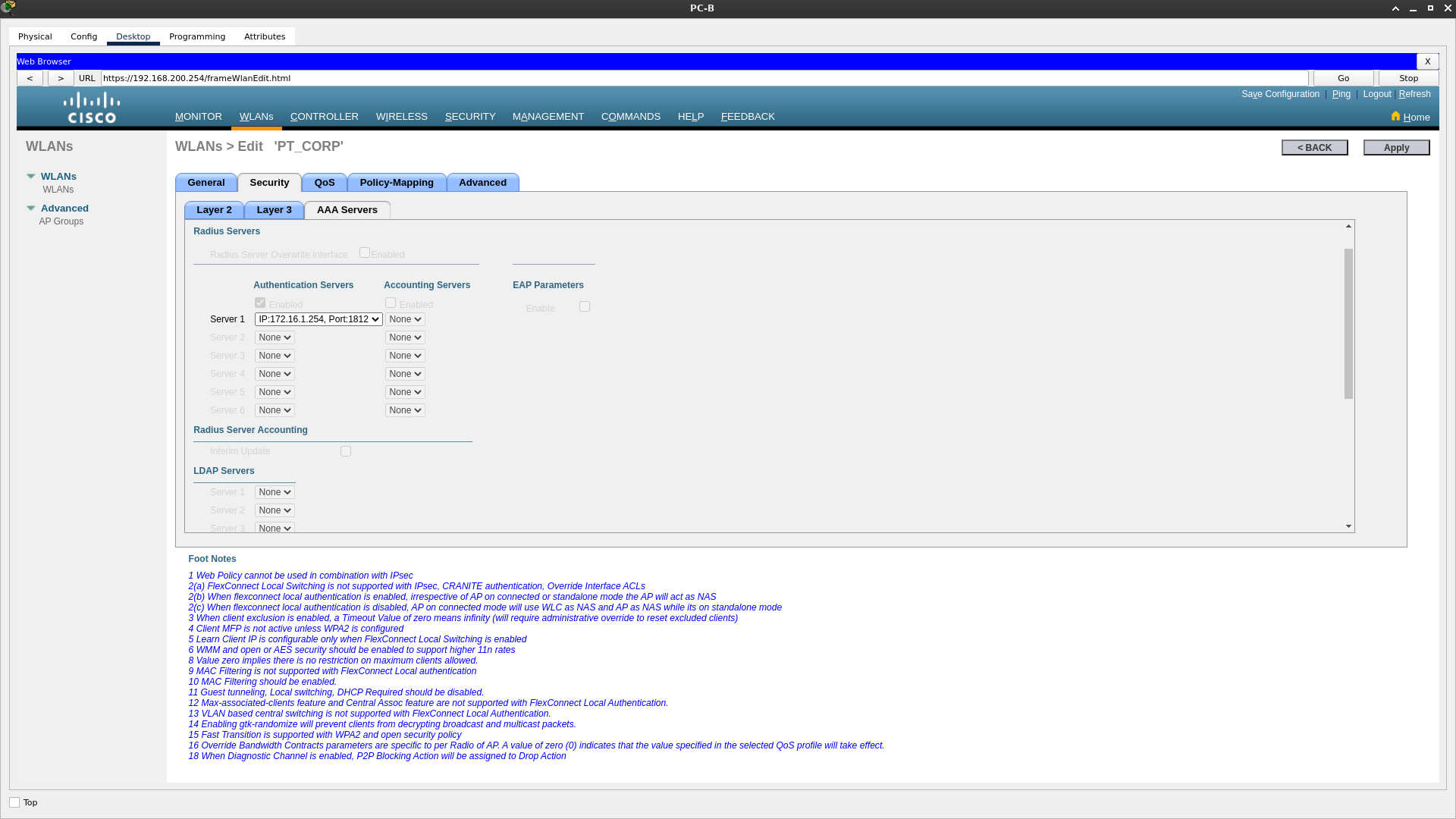The height and width of the screenshot is (819, 1456).
Task: Close the Web Browser with X
Action: (1427, 61)
